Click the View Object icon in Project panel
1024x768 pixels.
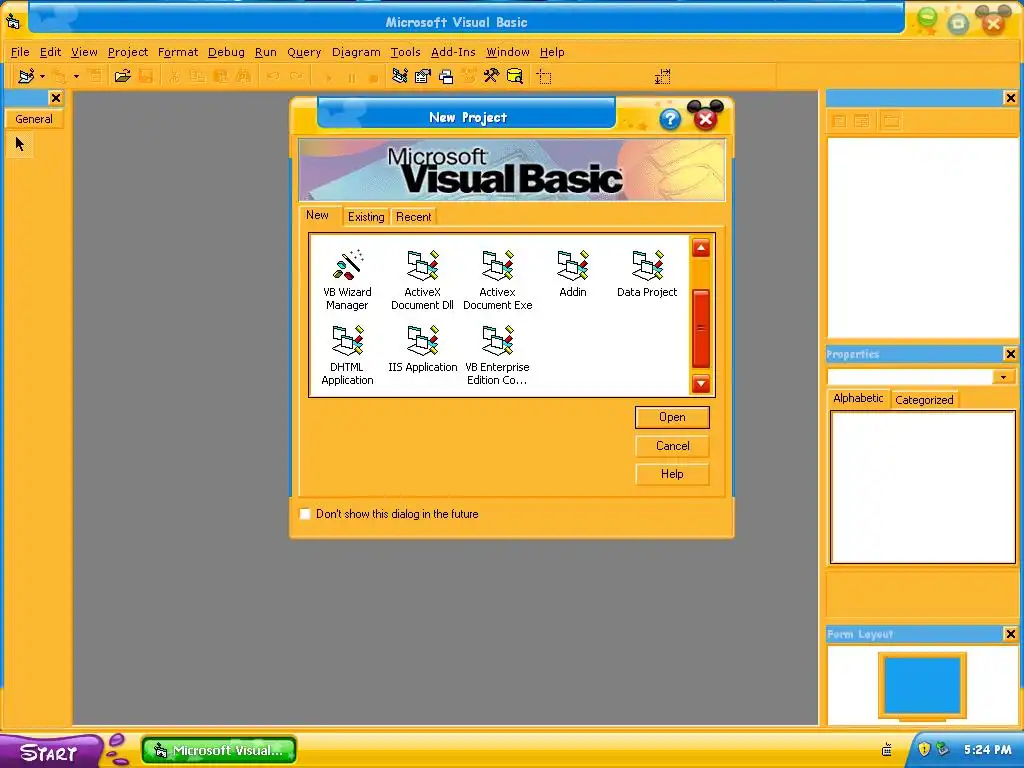[x=862, y=121]
